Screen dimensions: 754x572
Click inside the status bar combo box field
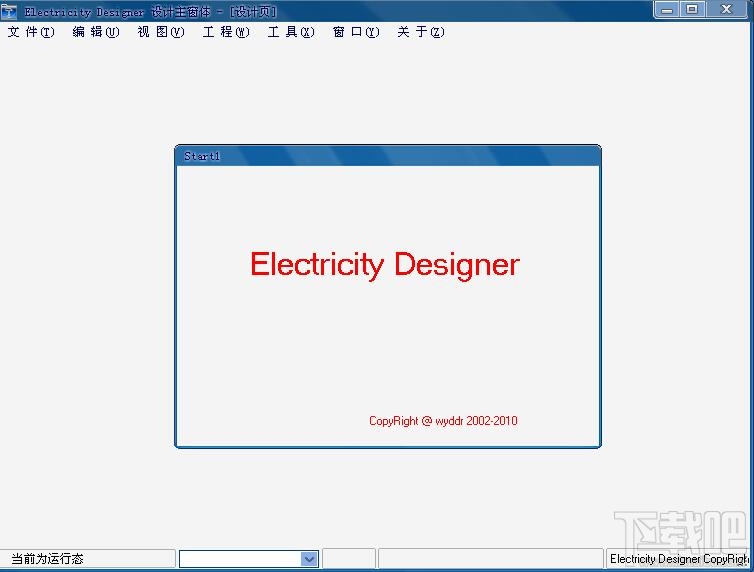coord(240,559)
